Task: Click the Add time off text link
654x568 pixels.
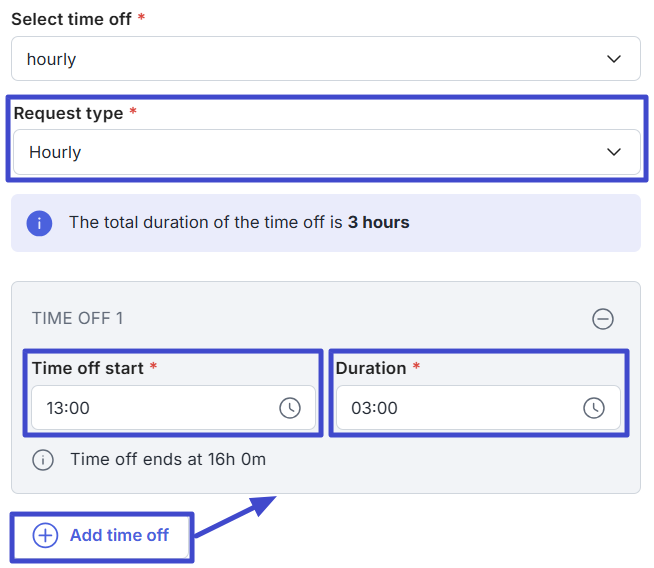Action: click(x=119, y=535)
